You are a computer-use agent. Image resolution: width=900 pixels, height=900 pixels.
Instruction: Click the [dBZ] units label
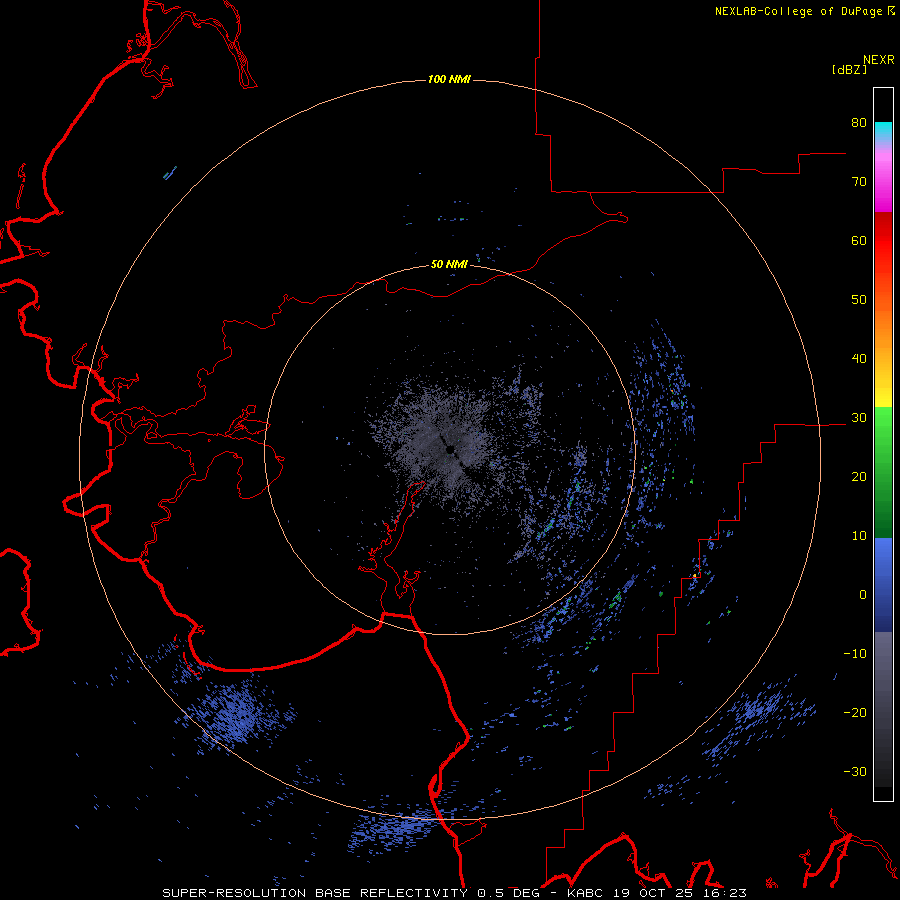pyautogui.click(x=849, y=70)
